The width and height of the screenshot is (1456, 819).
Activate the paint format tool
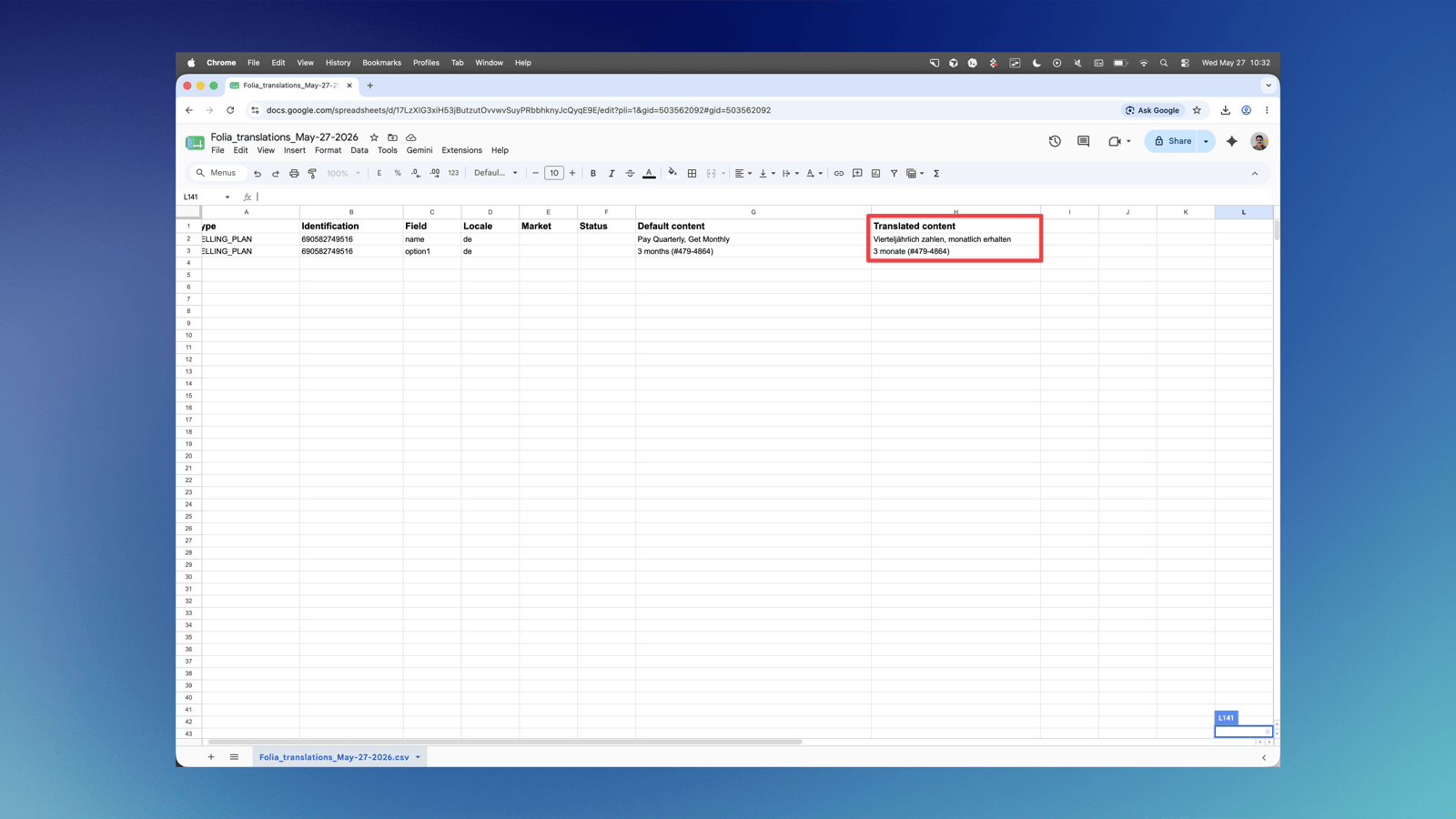tap(312, 173)
